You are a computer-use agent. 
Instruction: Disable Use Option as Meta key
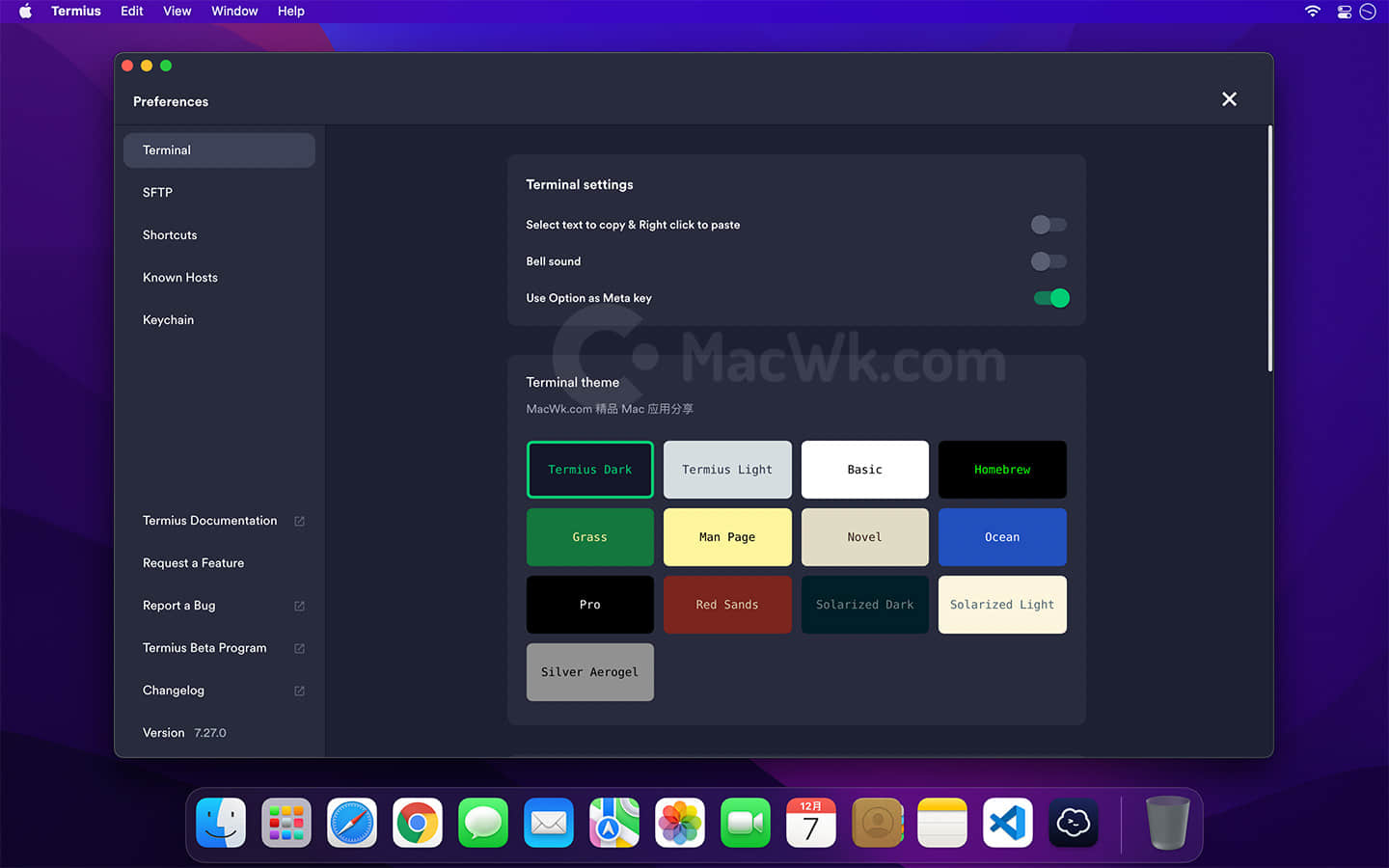click(1051, 298)
